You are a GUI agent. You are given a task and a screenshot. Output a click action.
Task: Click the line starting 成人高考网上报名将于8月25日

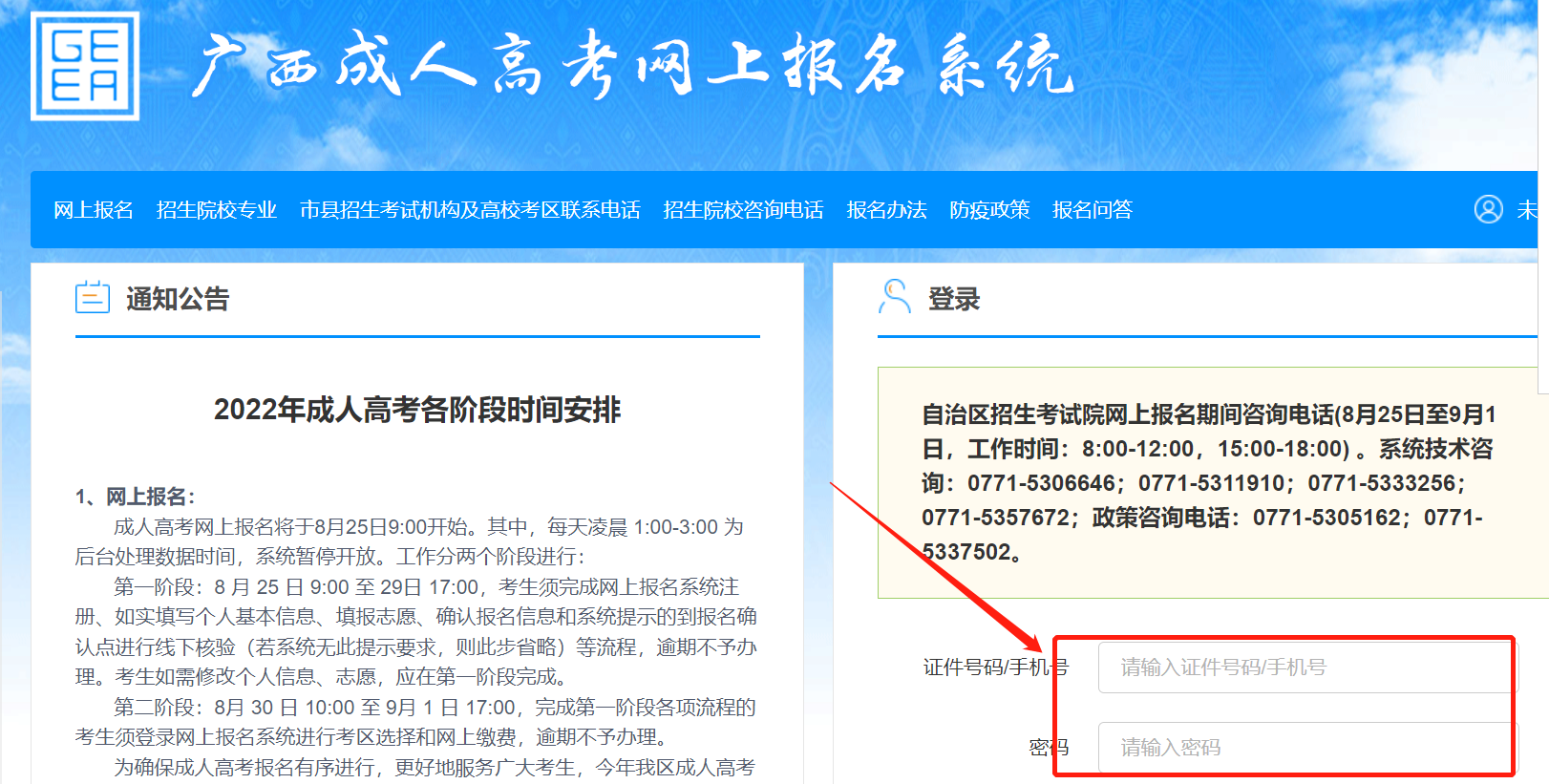[428, 527]
